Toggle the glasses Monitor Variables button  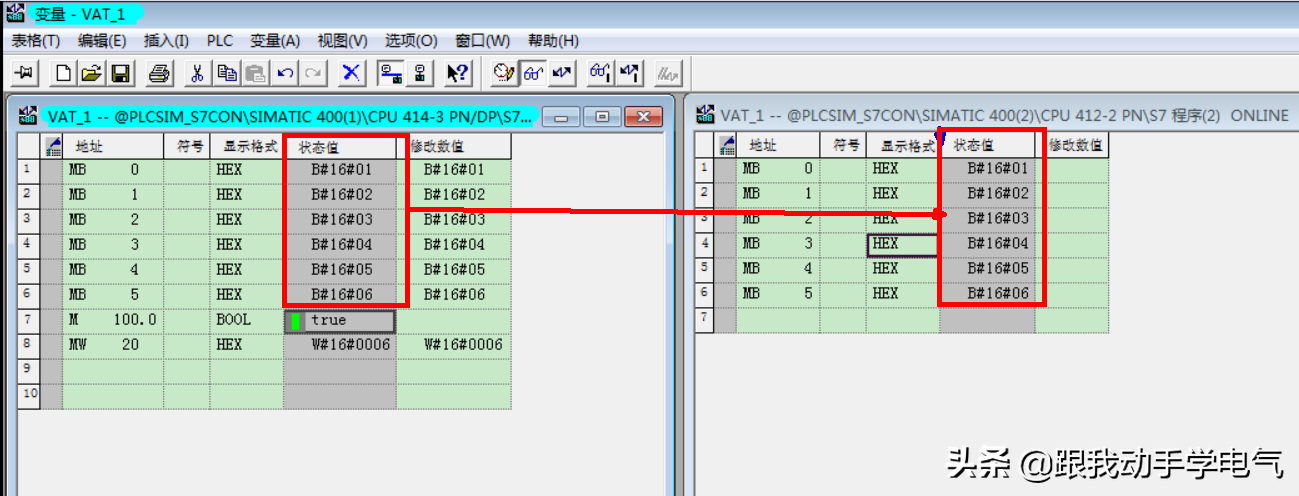tap(534, 73)
